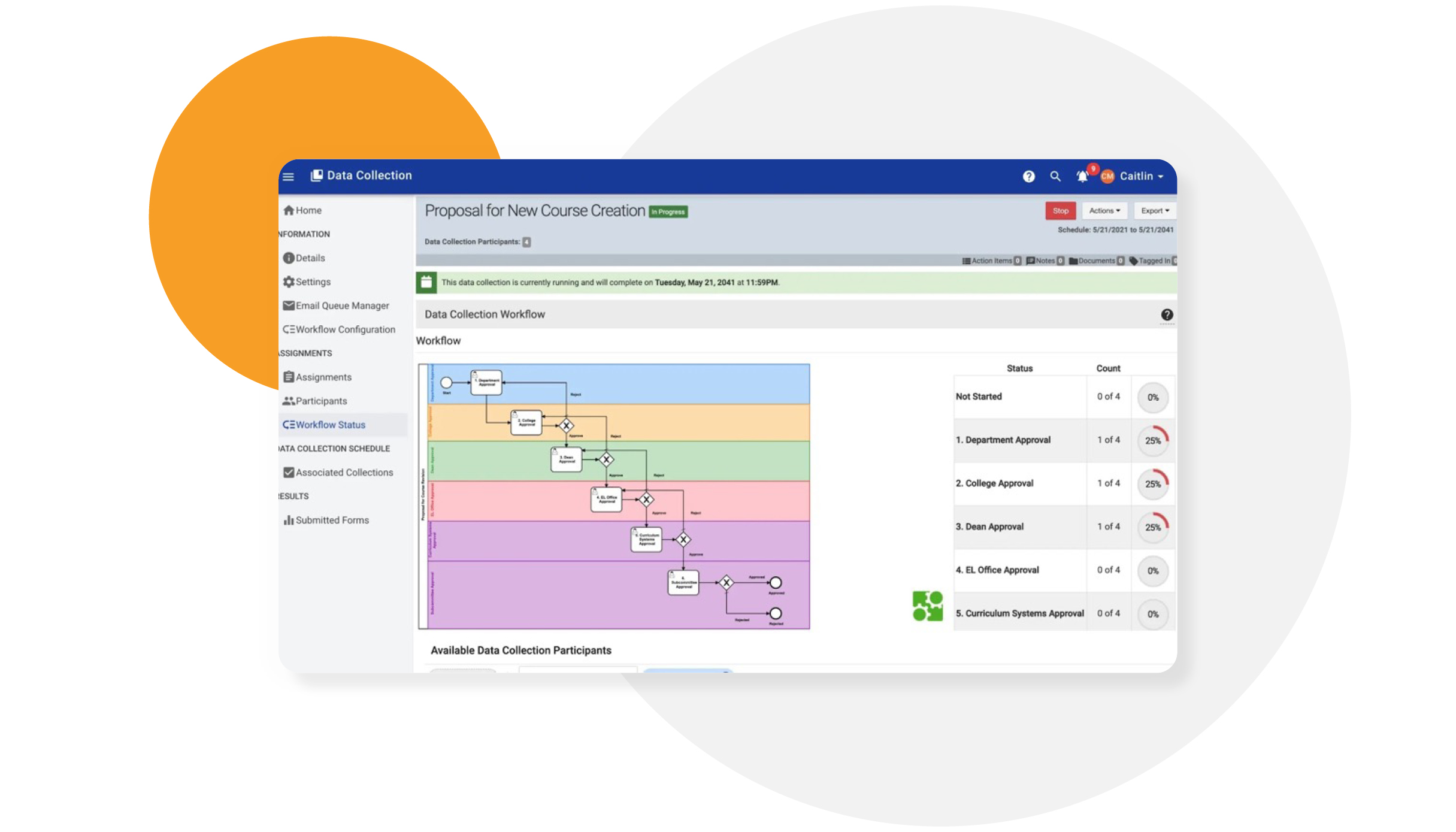Click 2. College Approval status row

[1064, 484]
